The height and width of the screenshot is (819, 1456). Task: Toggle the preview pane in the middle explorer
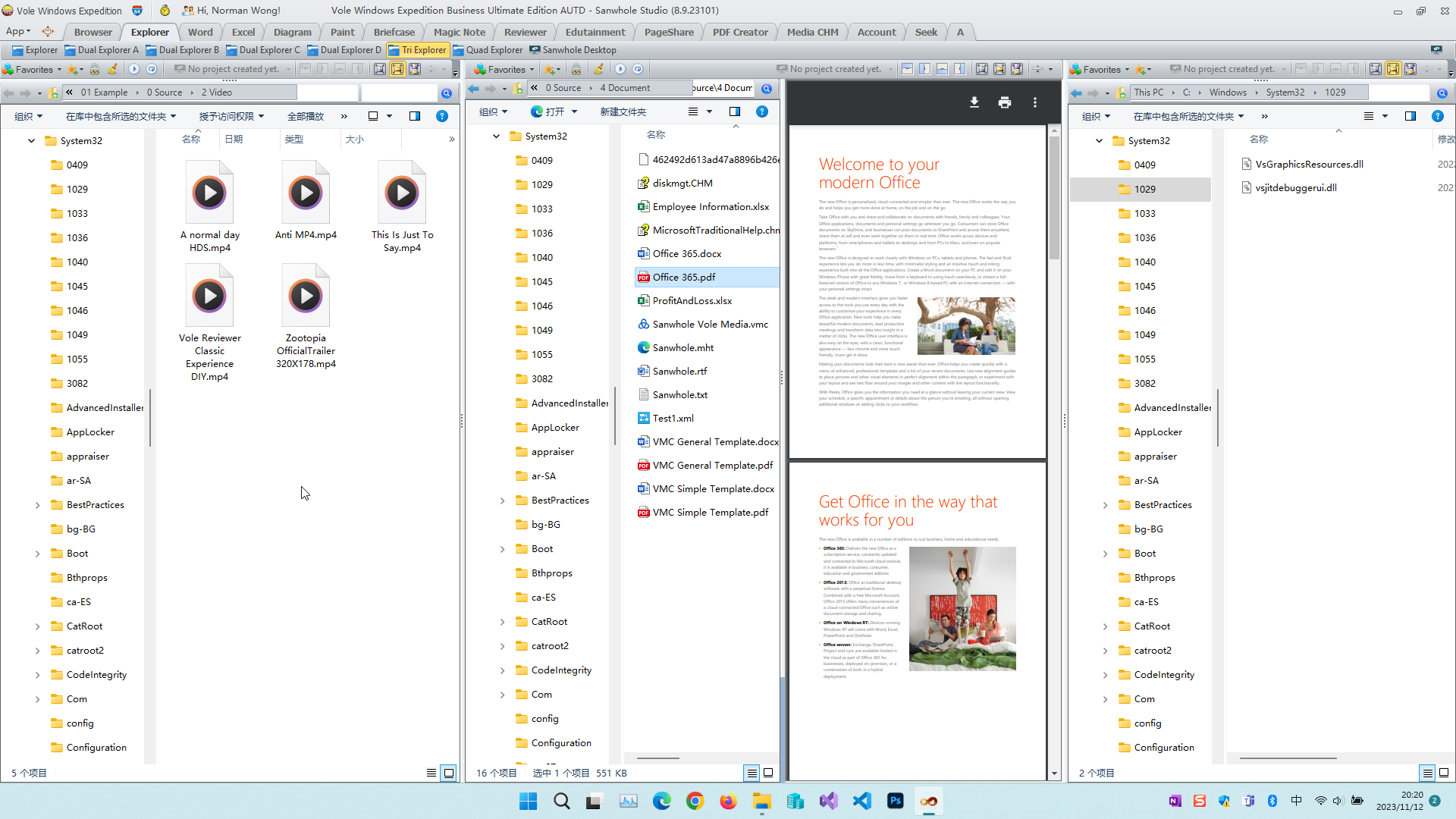point(735,111)
